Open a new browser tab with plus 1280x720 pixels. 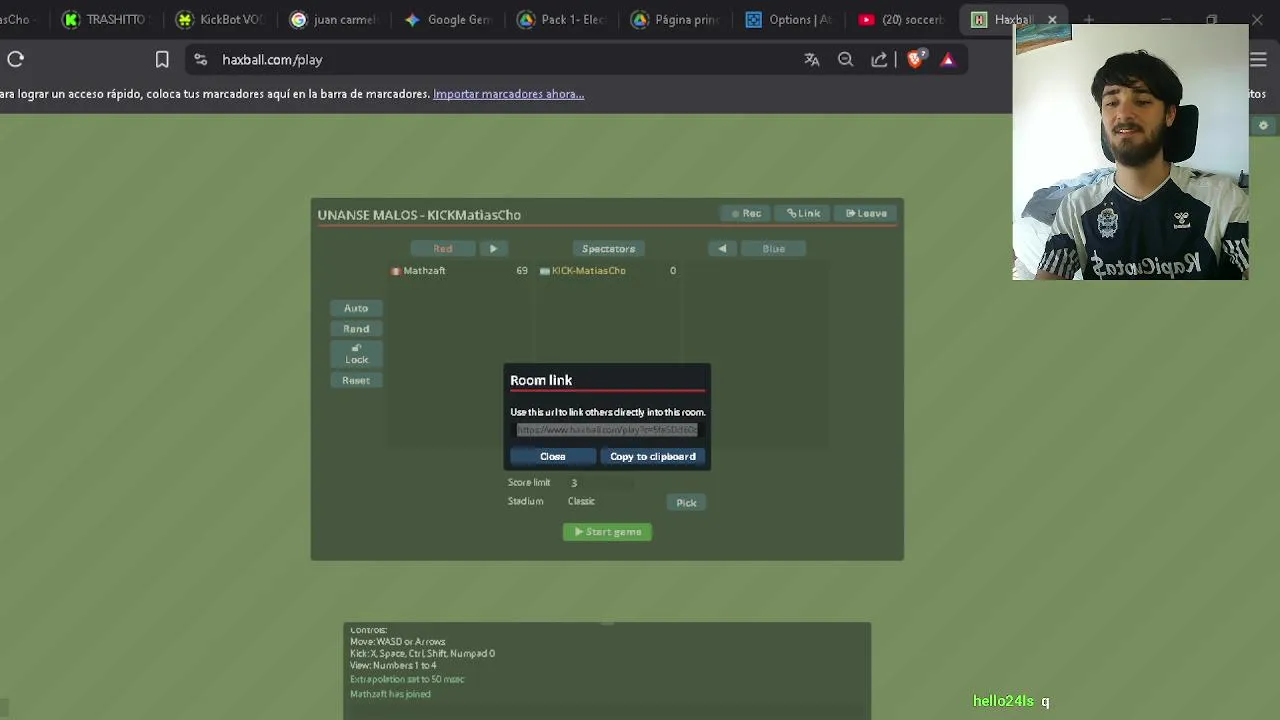[x=1089, y=19]
